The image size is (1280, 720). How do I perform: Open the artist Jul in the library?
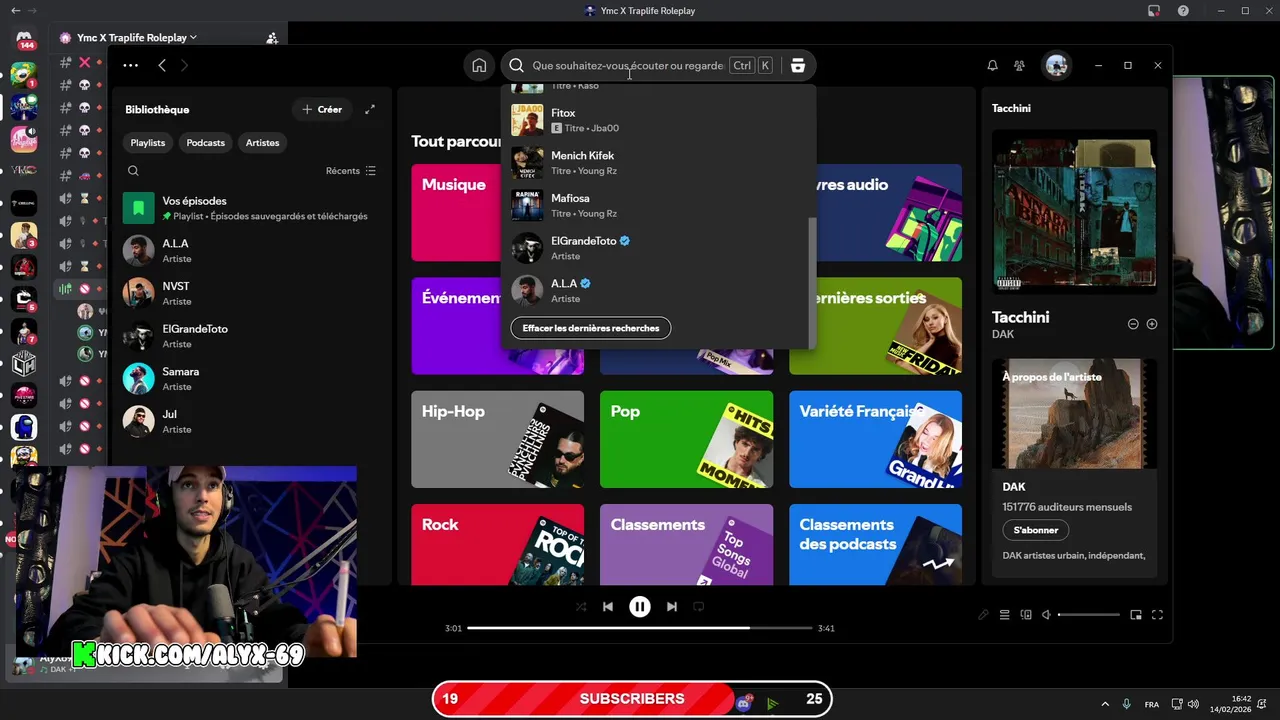pyautogui.click(x=250, y=421)
